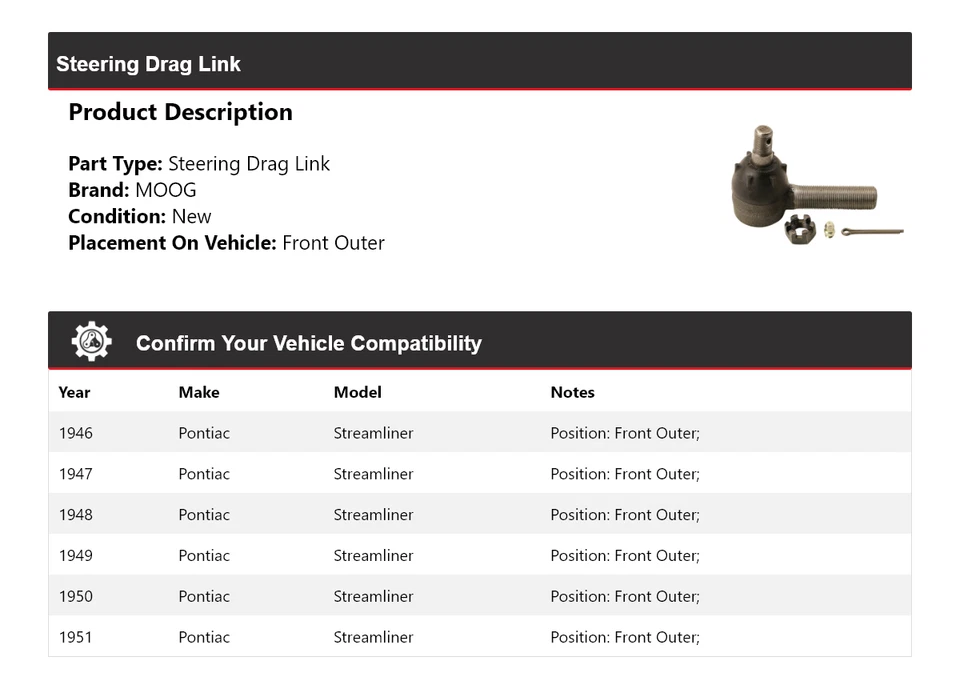Click the Brand MOOG text
This screenshot has width=960, height=689.
coord(132,190)
